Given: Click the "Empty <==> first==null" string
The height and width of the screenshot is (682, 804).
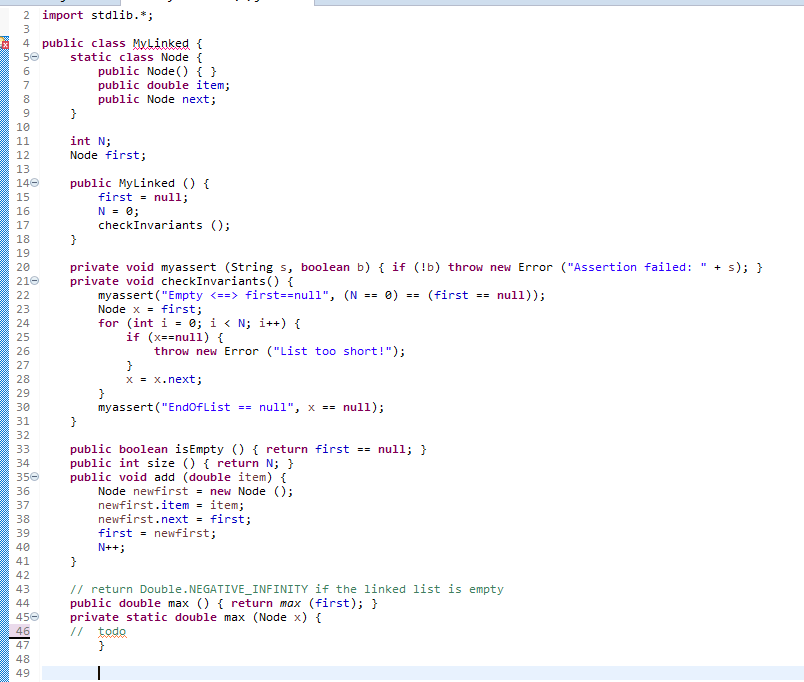Looking at the screenshot, I should [x=245, y=295].
